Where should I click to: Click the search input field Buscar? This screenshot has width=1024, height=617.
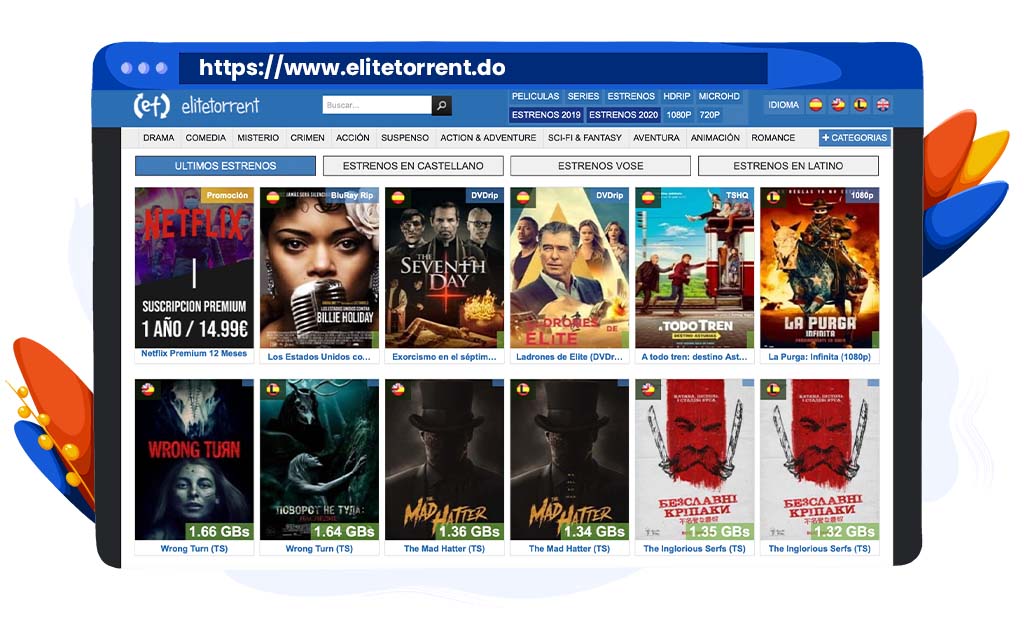tap(377, 105)
